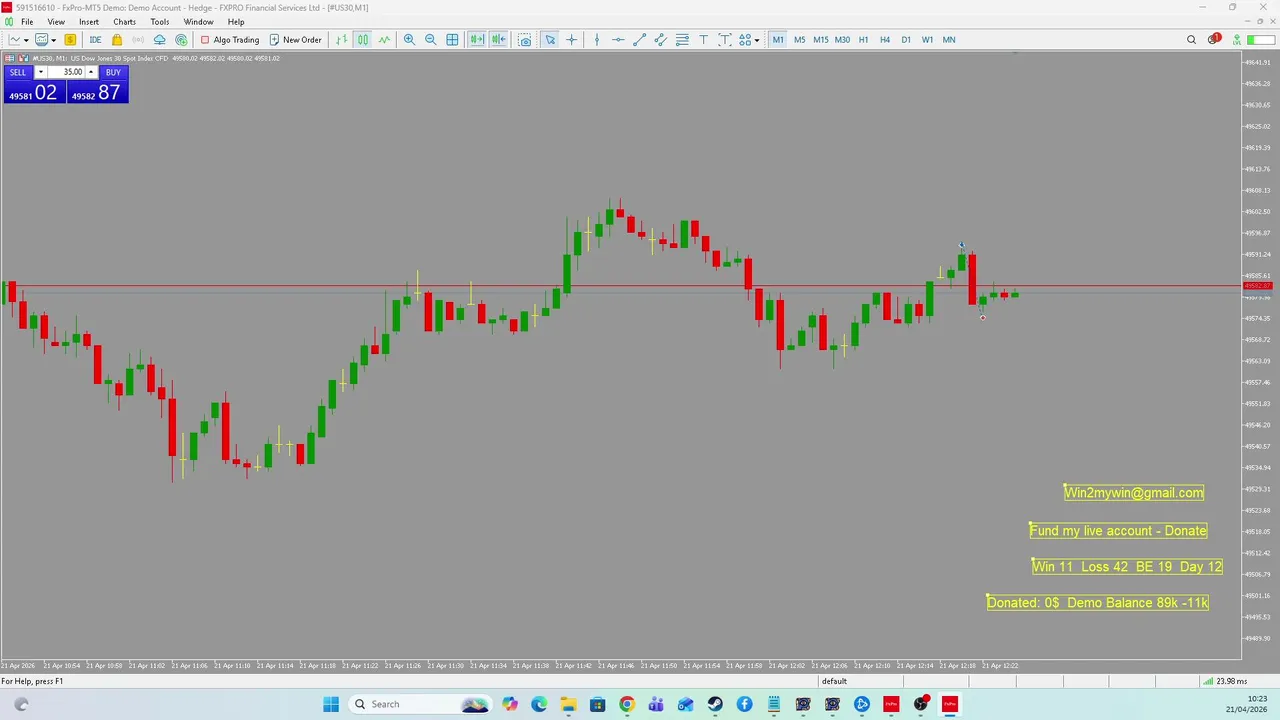Open the File menu

coord(27,22)
